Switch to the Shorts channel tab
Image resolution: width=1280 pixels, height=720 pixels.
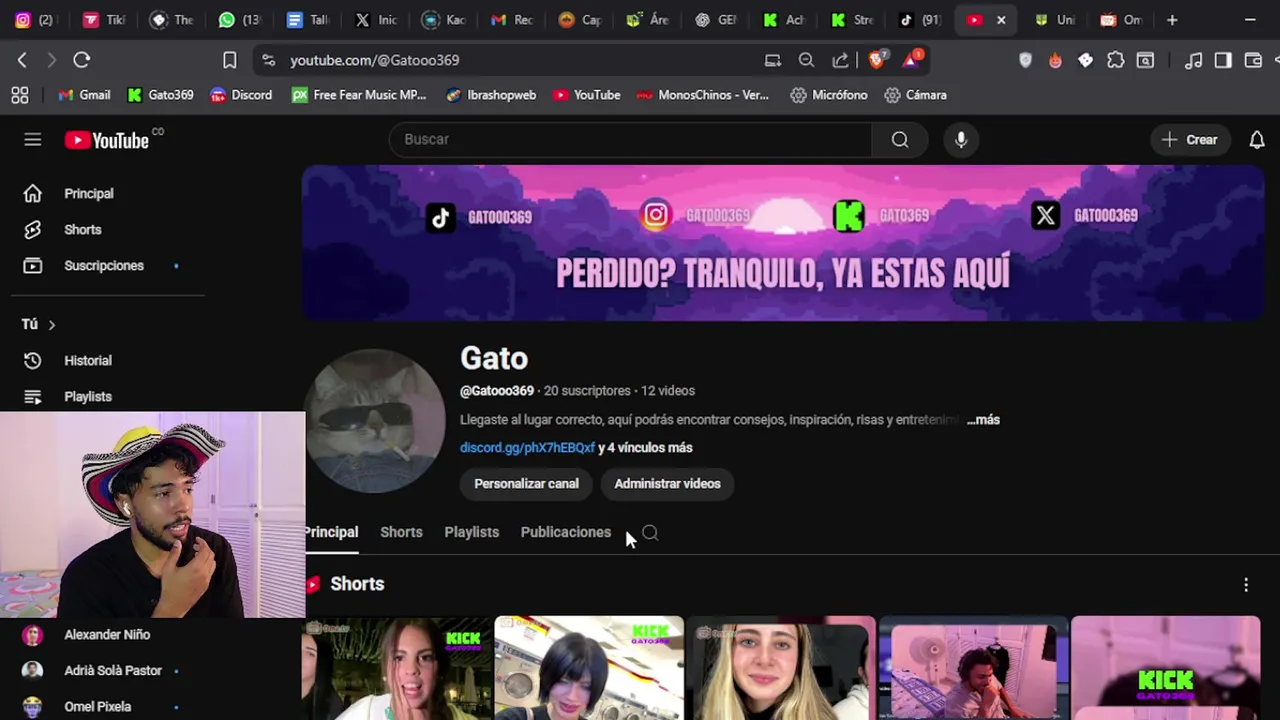point(401,532)
